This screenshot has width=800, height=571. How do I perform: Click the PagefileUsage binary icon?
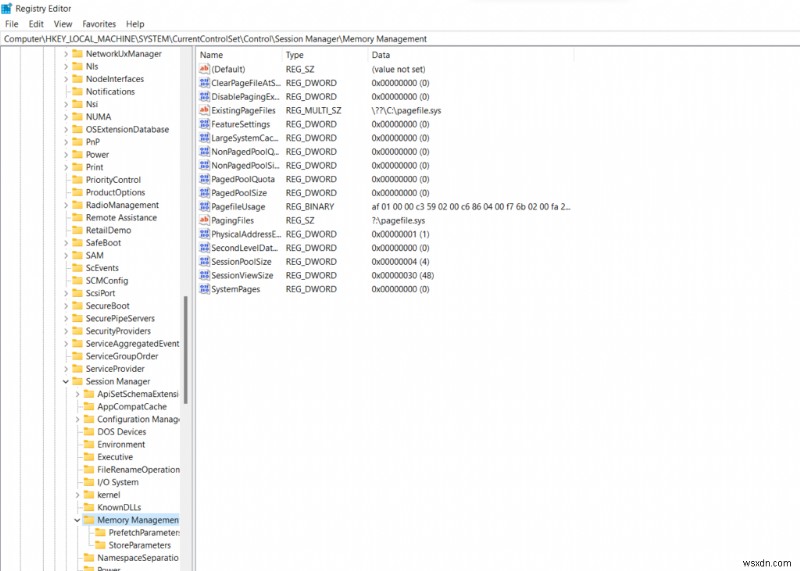(205, 207)
